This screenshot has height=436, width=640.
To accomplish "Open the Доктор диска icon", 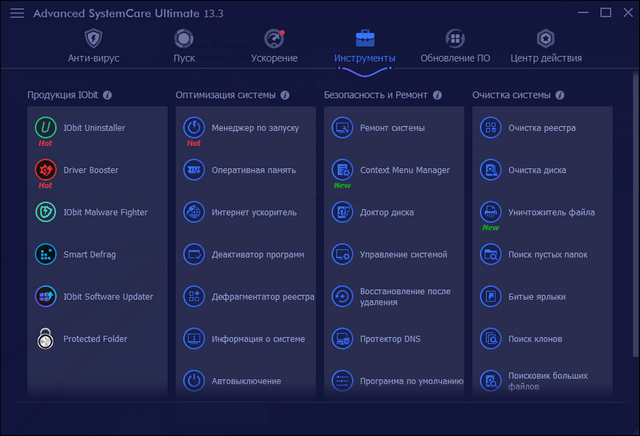I will [341, 212].
